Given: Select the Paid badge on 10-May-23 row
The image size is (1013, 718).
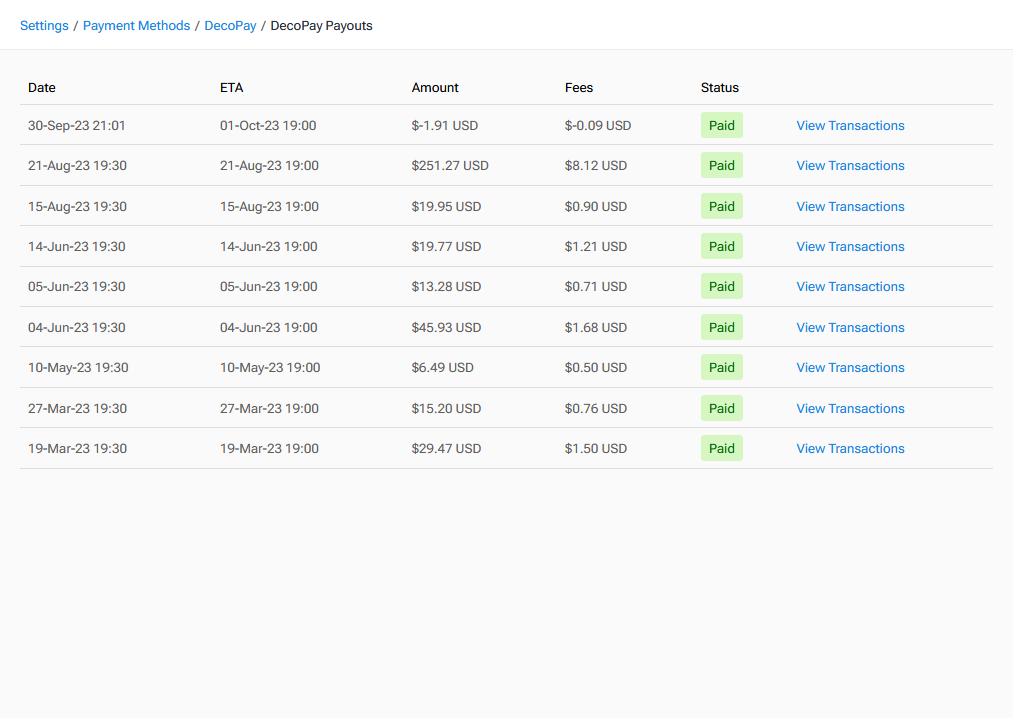Looking at the screenshot, I should (722, 367).
